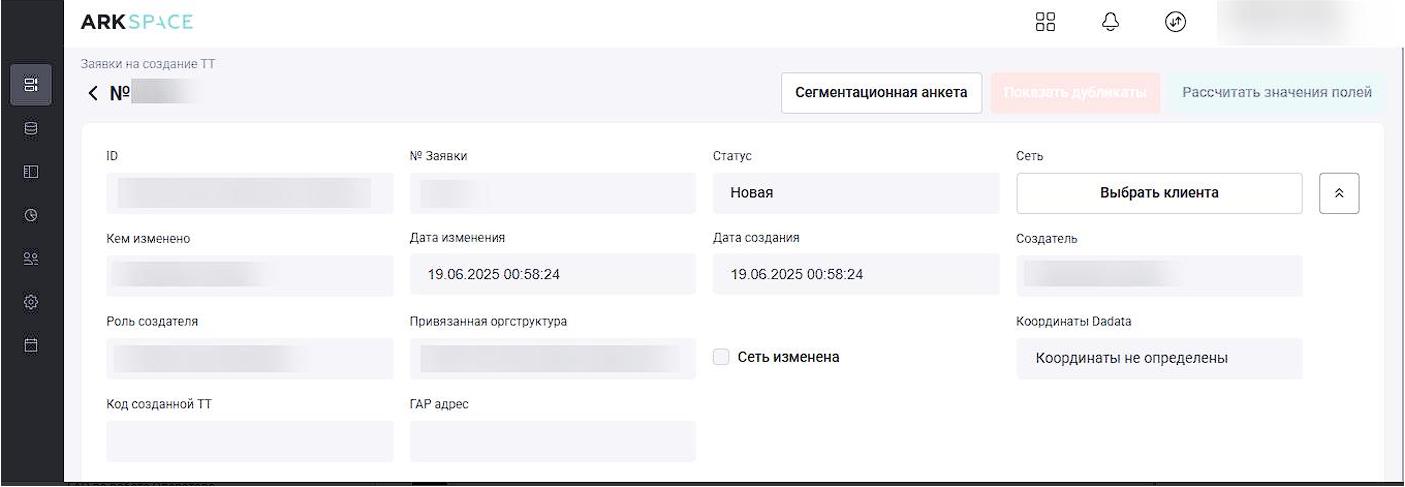Open the database icon in sidebar
Image resolution: width=1405 pixels, height=487 pixels.
31,129
